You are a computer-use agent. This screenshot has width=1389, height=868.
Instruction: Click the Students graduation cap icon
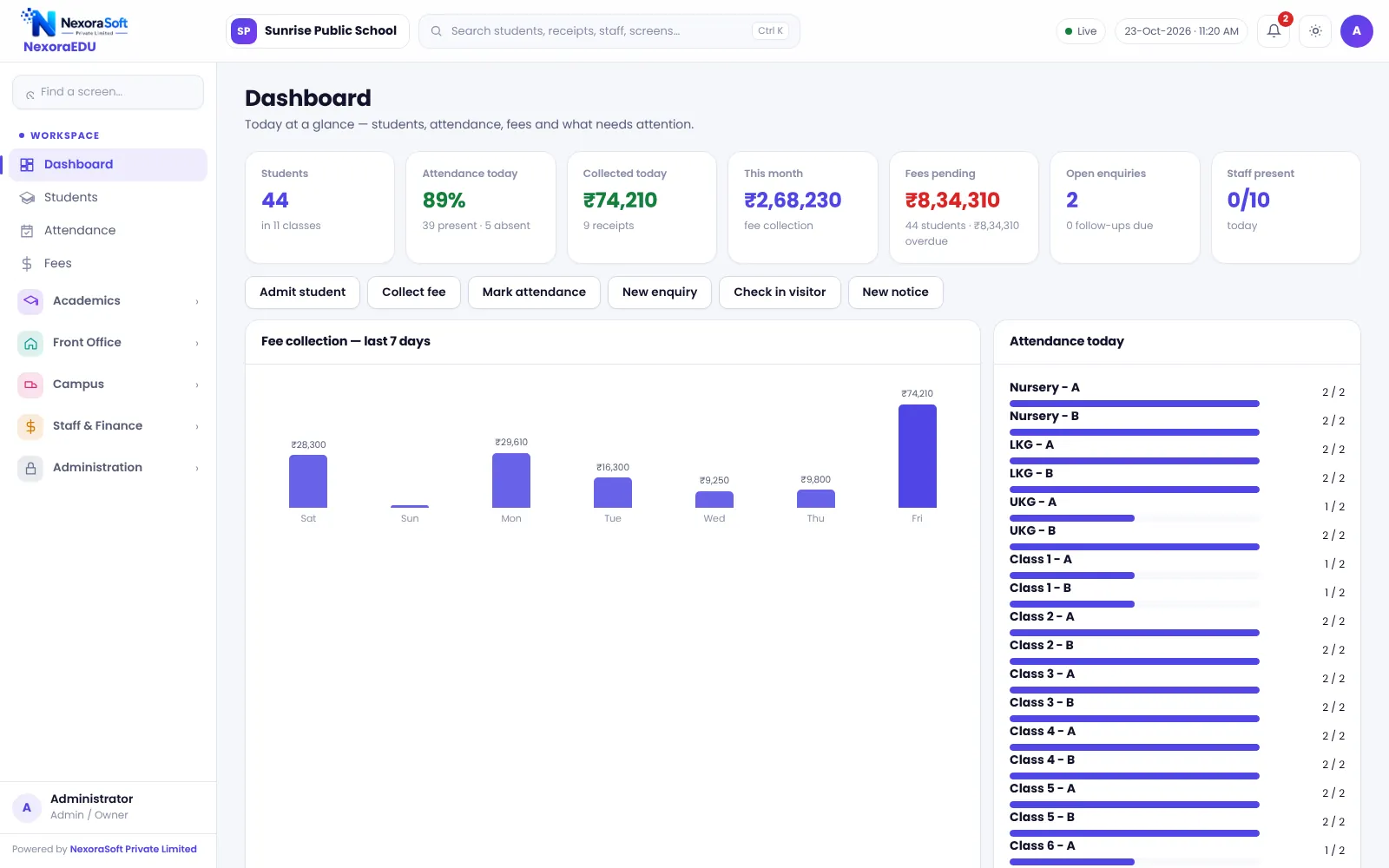pos(27,198)
